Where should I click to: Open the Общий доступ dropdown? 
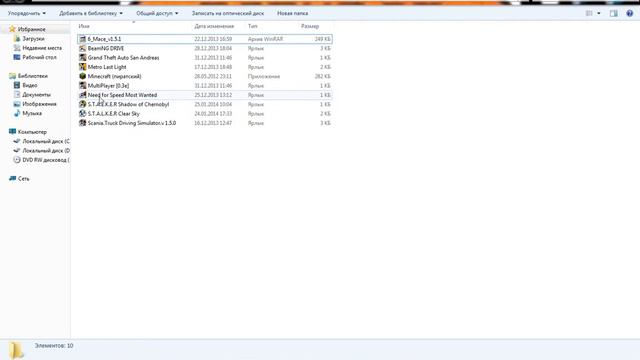tap(157, 13)
